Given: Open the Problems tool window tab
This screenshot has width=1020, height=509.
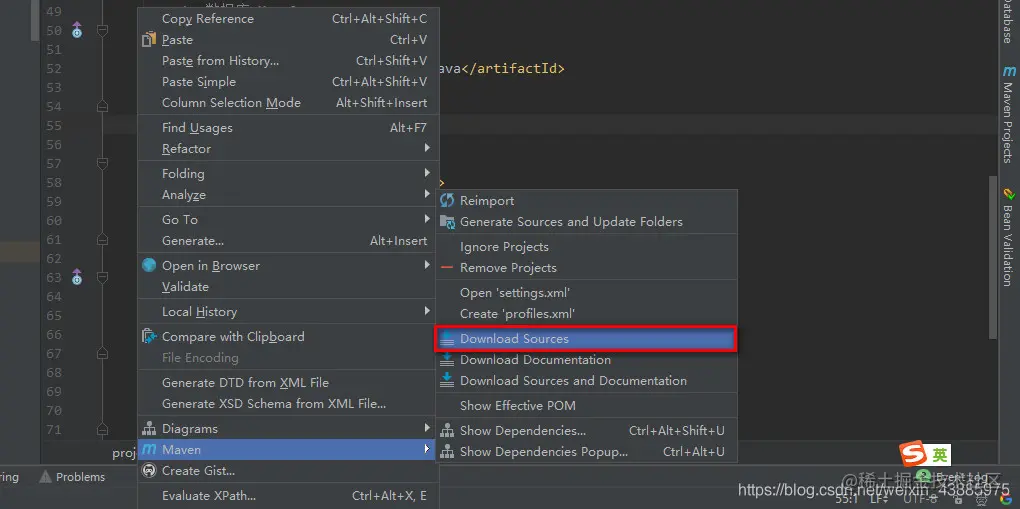Looking at the screenshot, I should (72, 477).
